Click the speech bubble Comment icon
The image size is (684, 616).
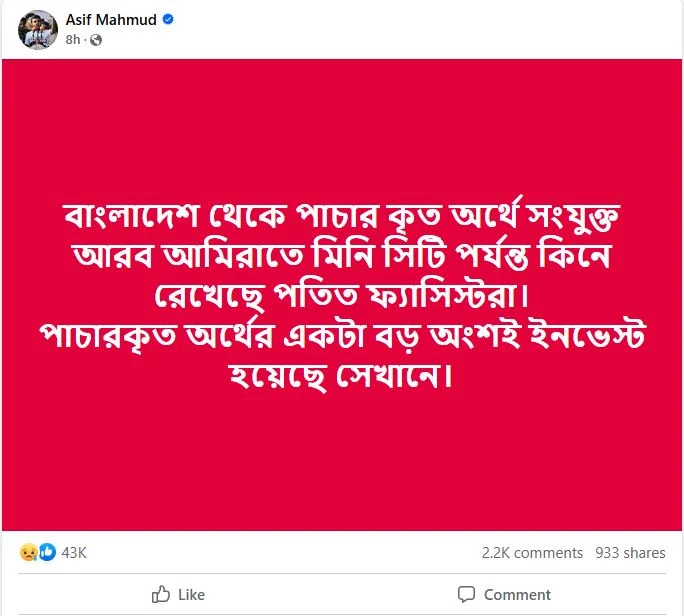(x=466, y=594)
